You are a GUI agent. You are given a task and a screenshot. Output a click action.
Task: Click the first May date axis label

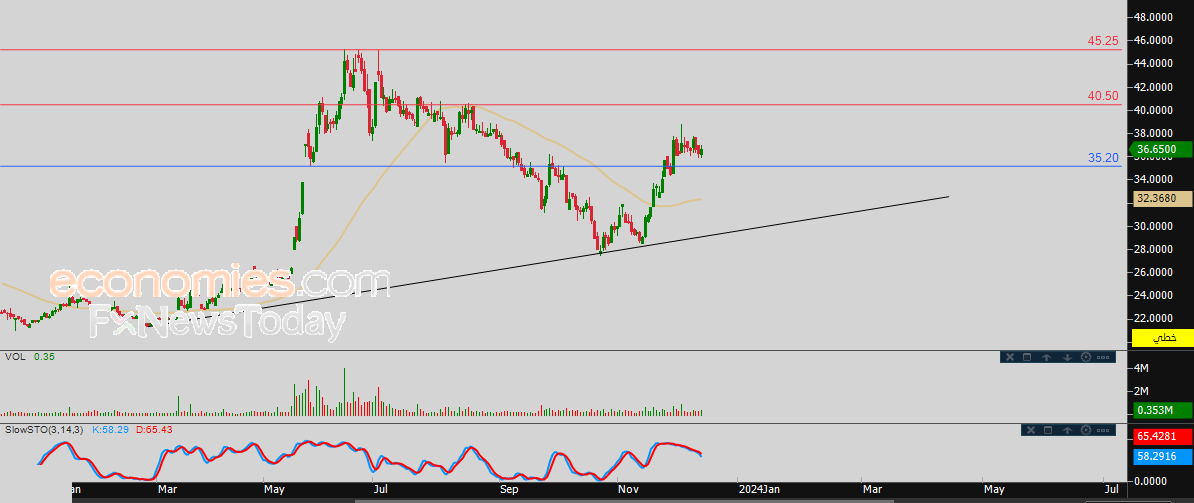coord(274,489)
